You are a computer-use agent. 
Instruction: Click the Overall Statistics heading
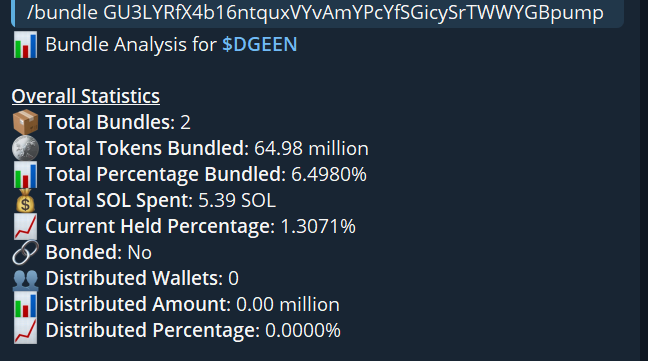[86, 96]
